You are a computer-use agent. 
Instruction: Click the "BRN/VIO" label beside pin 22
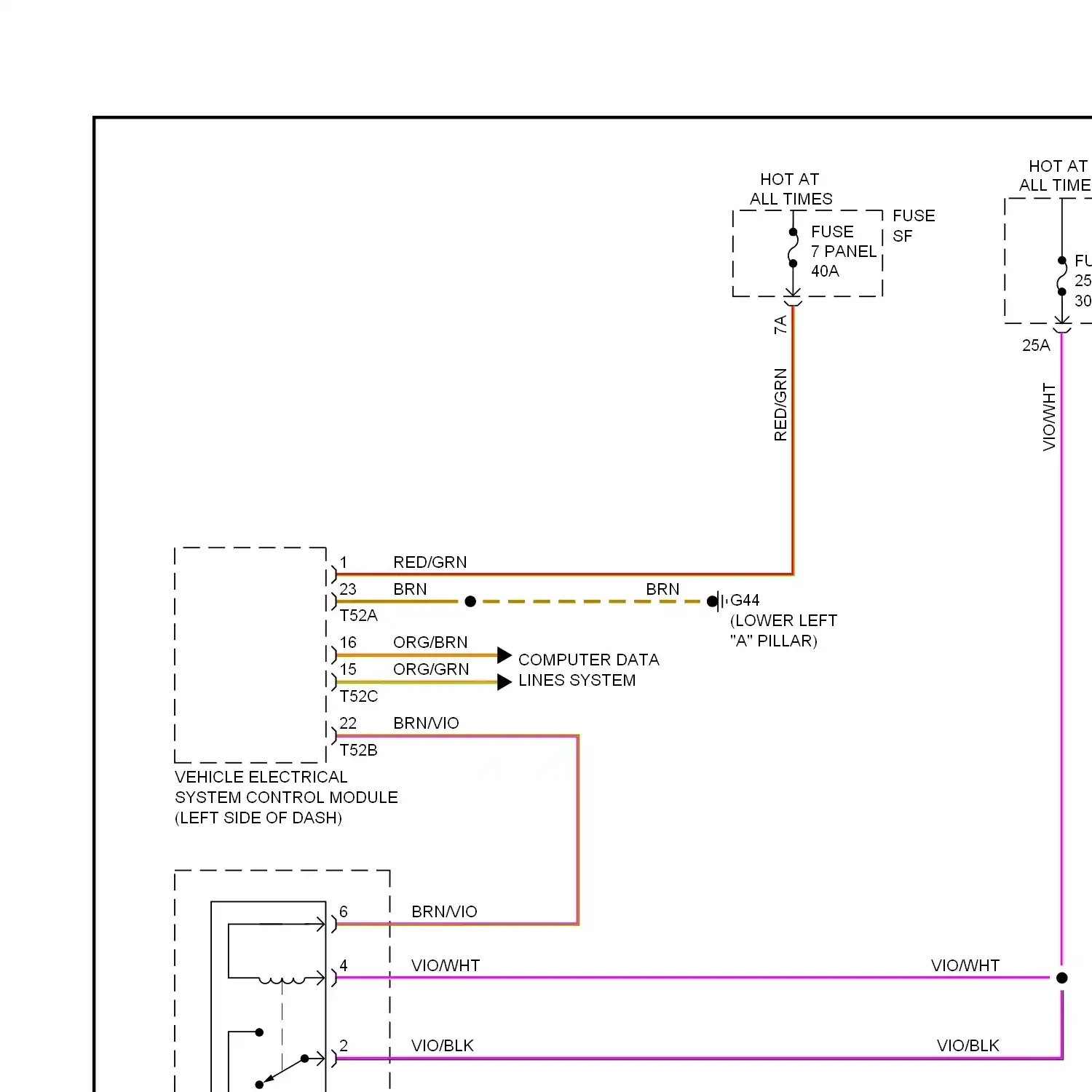pyautogui.click(x=426, y=723)
